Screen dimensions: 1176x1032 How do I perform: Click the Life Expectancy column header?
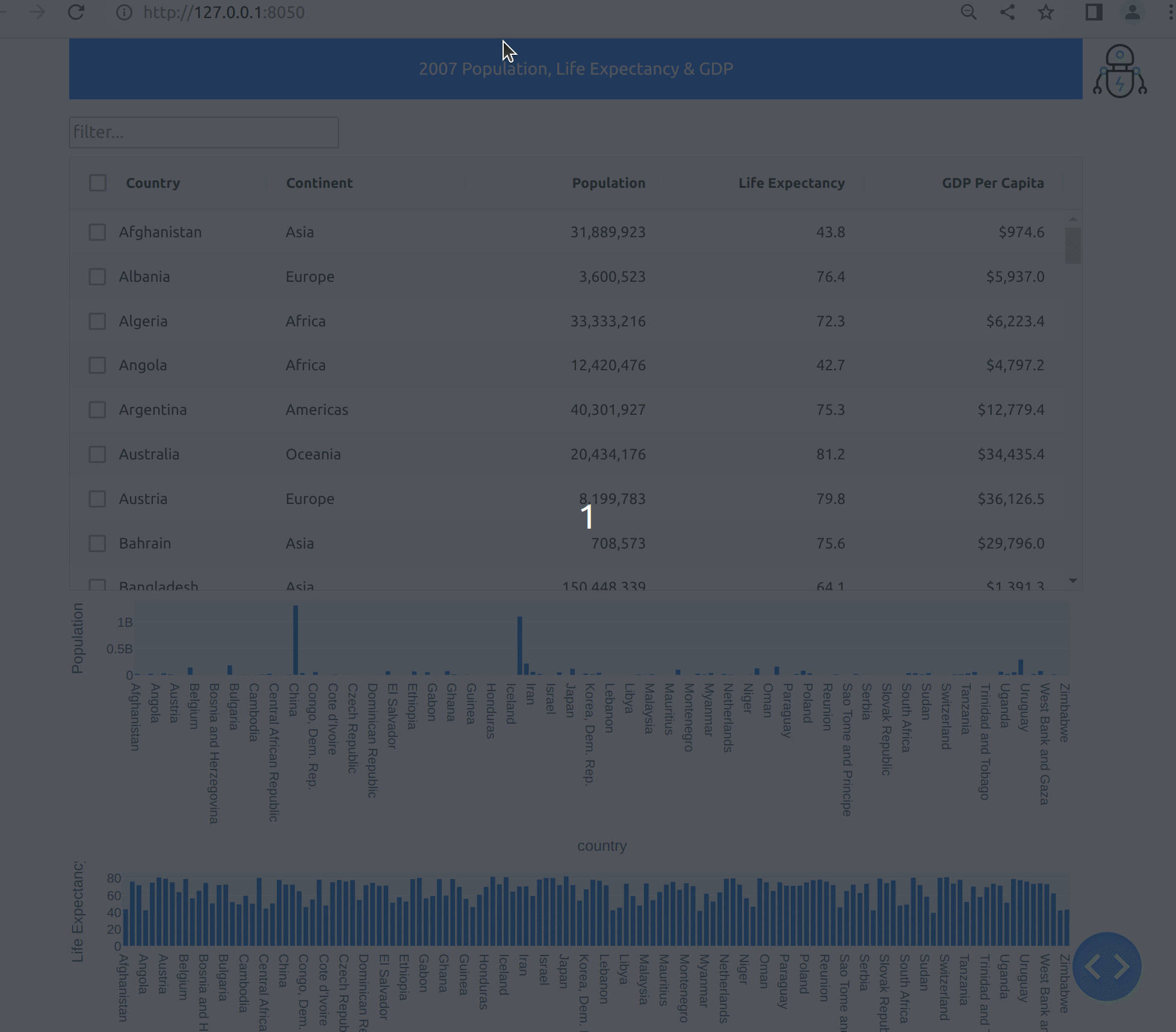click(791, 183)
